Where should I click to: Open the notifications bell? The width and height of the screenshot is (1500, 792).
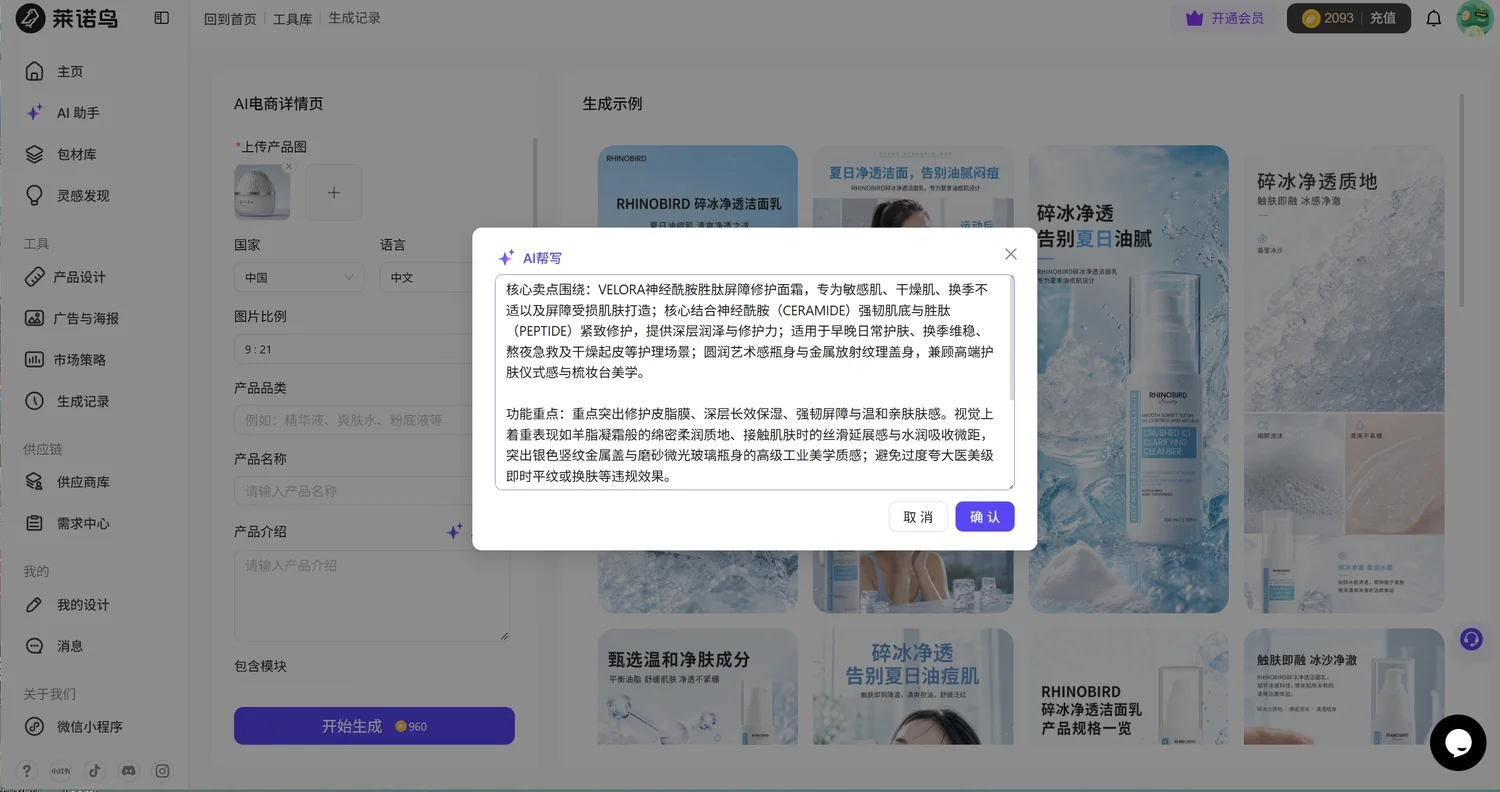click(1434, 18)
